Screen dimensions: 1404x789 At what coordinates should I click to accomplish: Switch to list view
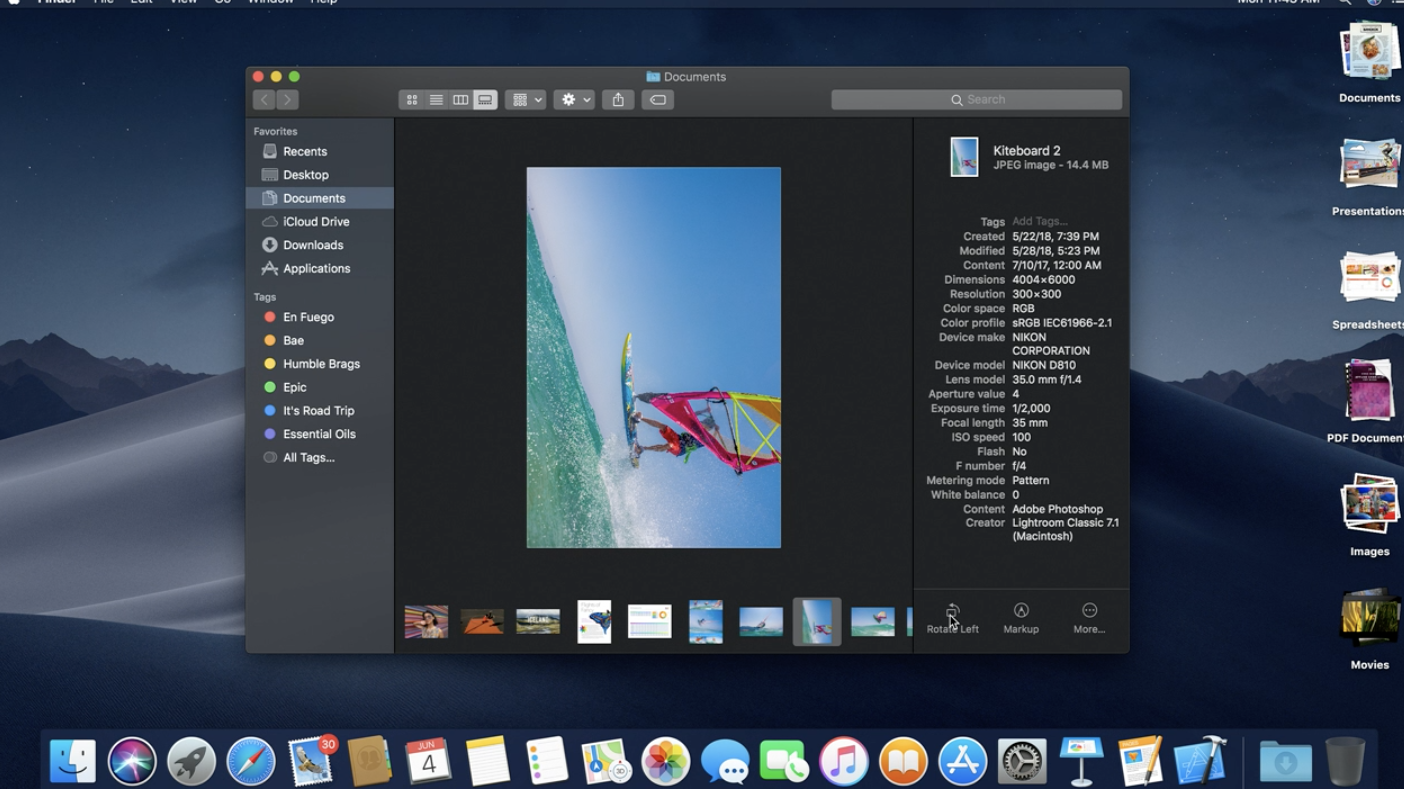[436, 100]
